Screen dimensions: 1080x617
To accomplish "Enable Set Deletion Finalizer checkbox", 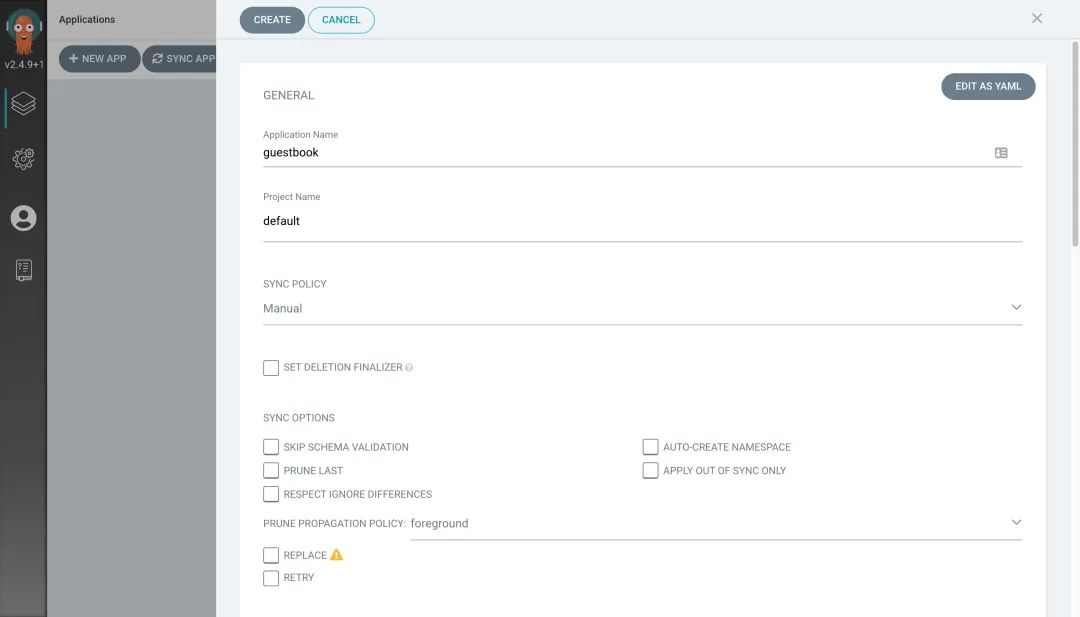I will click(271, 368).
